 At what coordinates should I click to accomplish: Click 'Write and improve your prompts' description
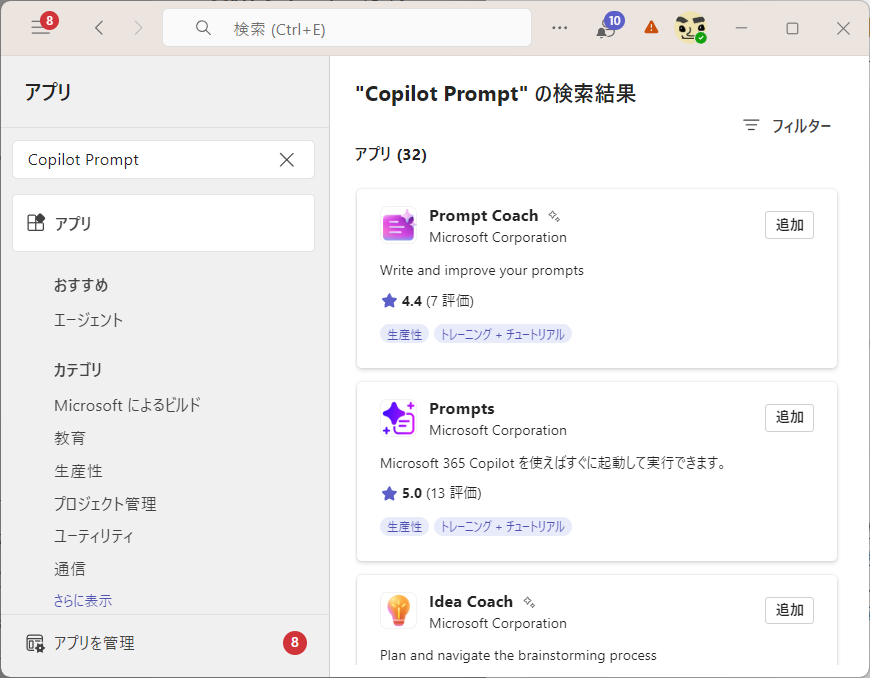(482, 270)
